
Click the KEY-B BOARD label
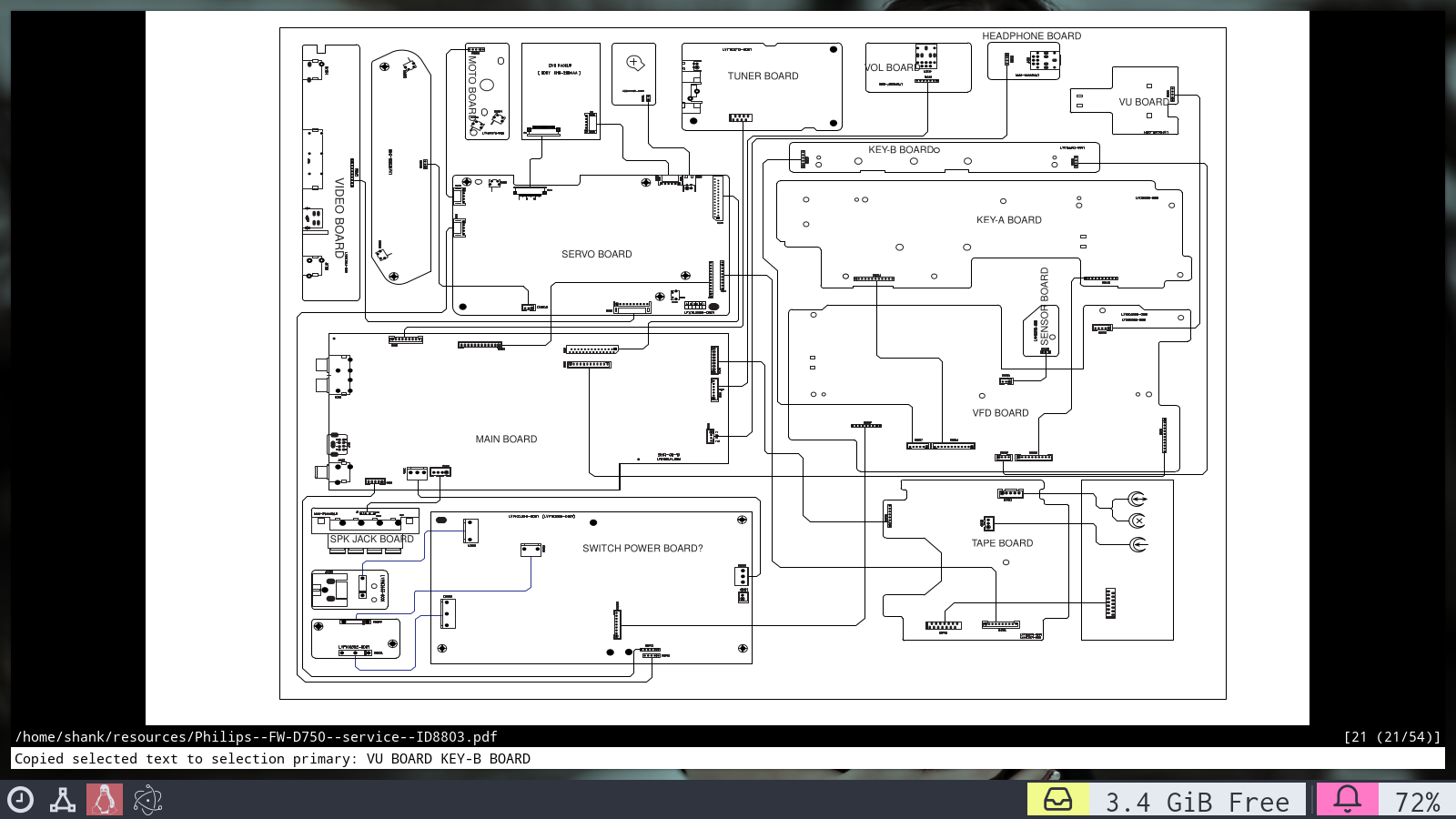click(901, 150)
